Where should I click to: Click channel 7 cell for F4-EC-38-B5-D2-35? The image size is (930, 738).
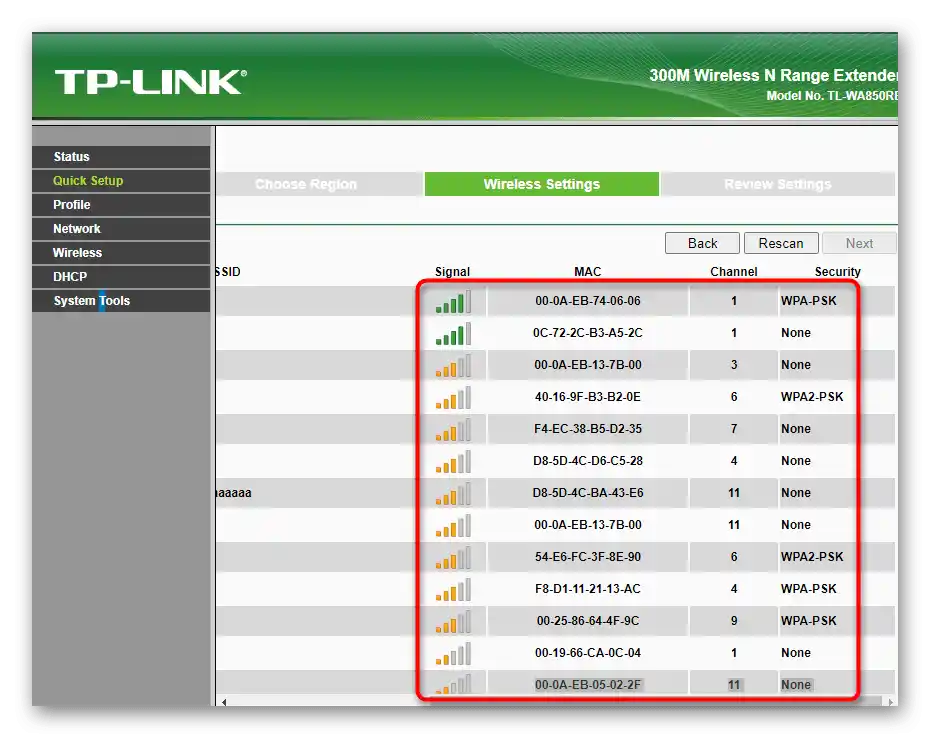[734, 430]
